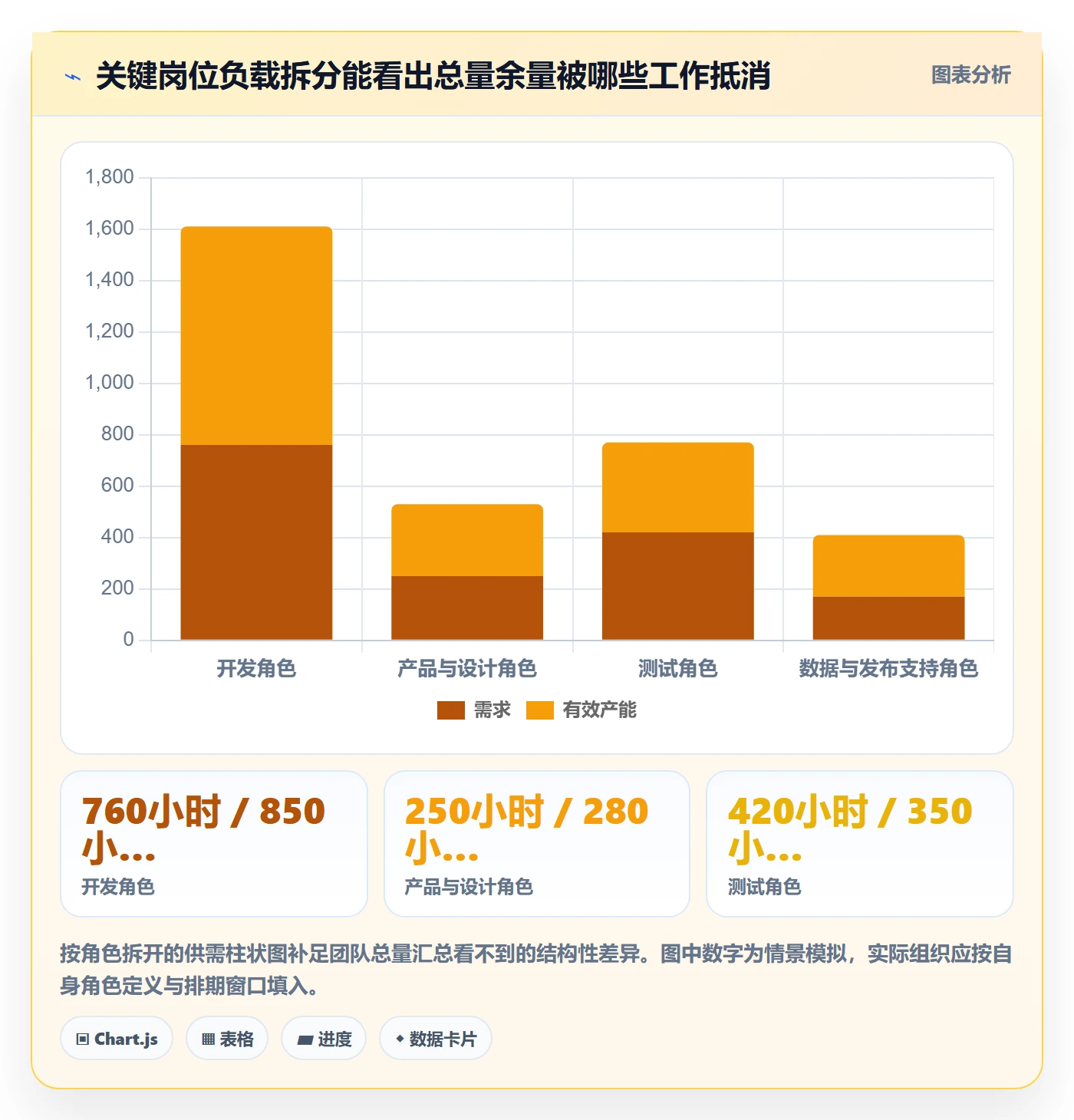The height and width of the screenshot is (1120, 1074).
Task: Click the 需求 bar segment for 产品与设计角色
Action: [467, 608]
